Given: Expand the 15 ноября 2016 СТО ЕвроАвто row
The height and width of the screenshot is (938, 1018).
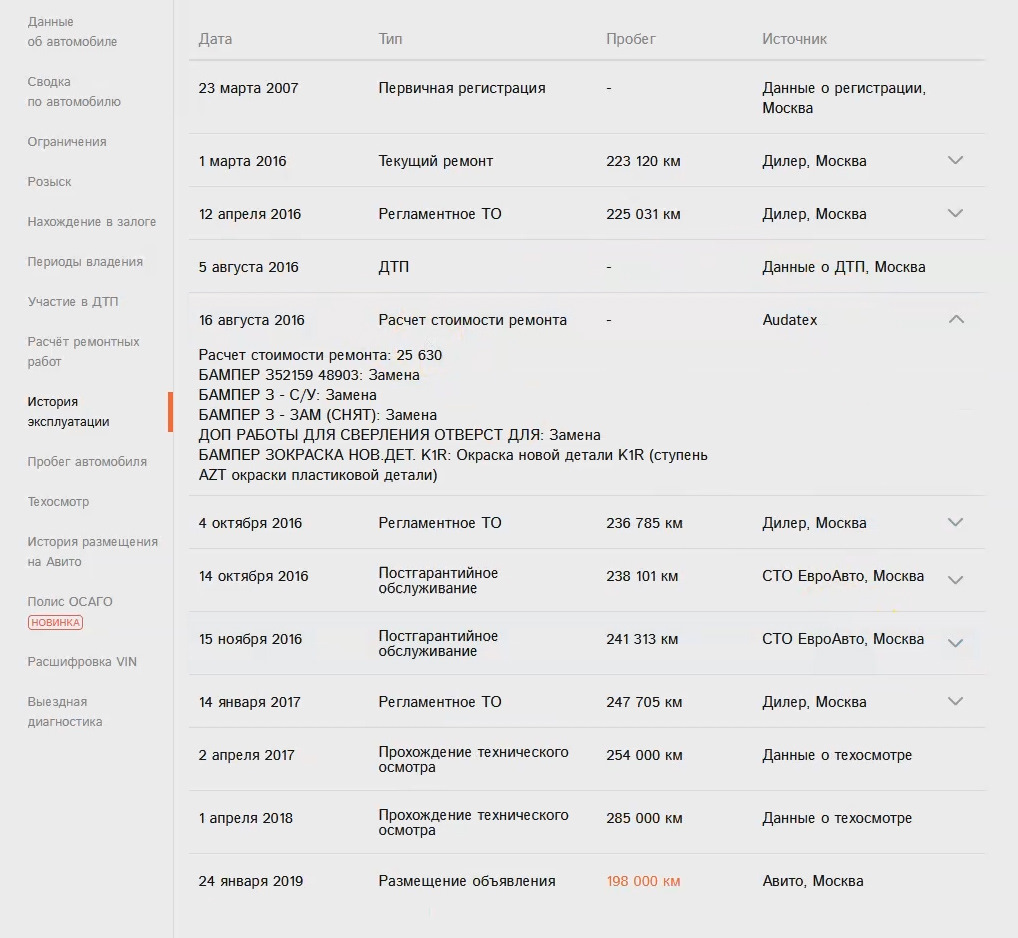Looking at the screenshot, I should (955, 643).
